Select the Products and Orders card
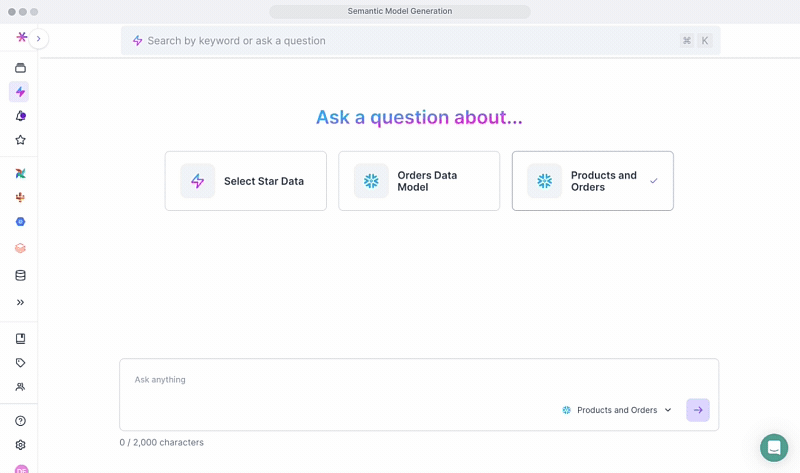This screenshot has width=800, height=473. coord(592,181)
